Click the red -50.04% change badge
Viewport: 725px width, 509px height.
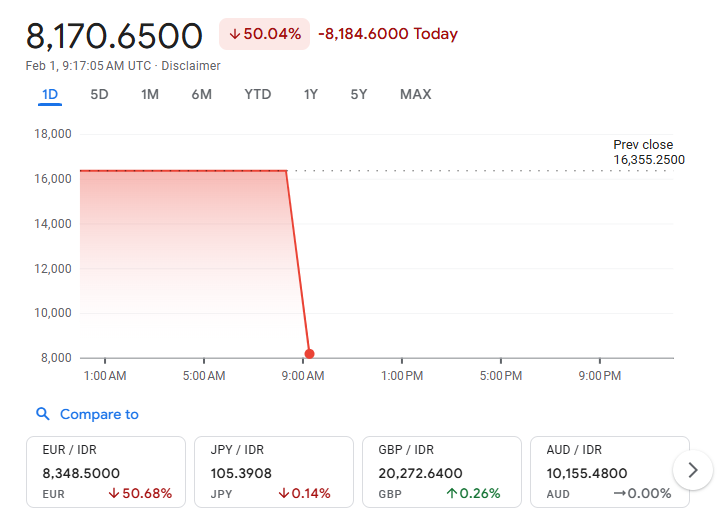[265, 34]
